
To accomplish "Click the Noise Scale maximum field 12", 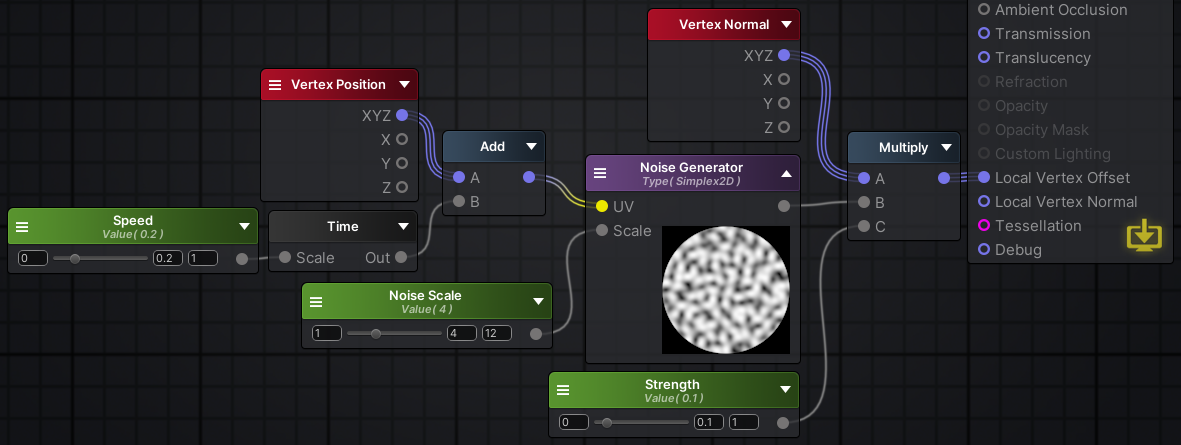I will [x=496, y=333].
